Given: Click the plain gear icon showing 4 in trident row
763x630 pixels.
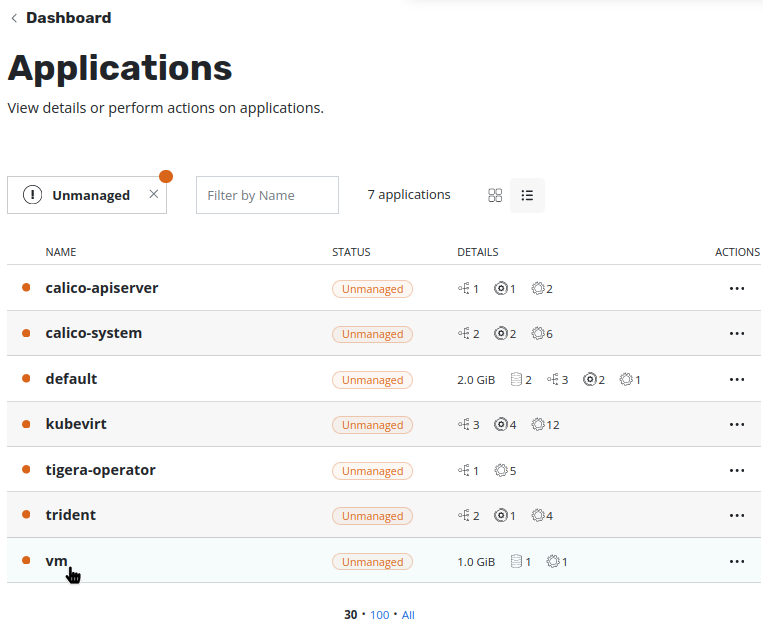Looking at the screenshot, I should (538, 516).
